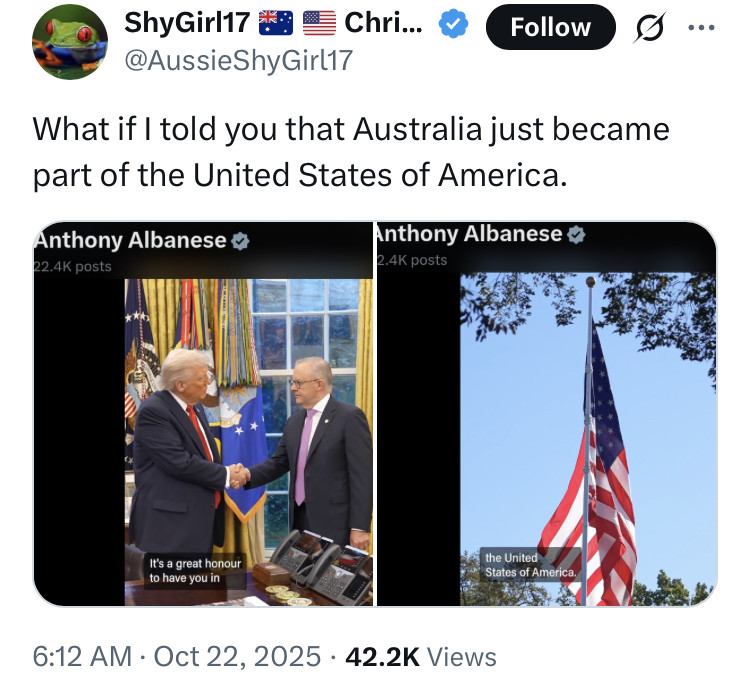
Task: Click the US flag emoji in name
Action: 320,23
